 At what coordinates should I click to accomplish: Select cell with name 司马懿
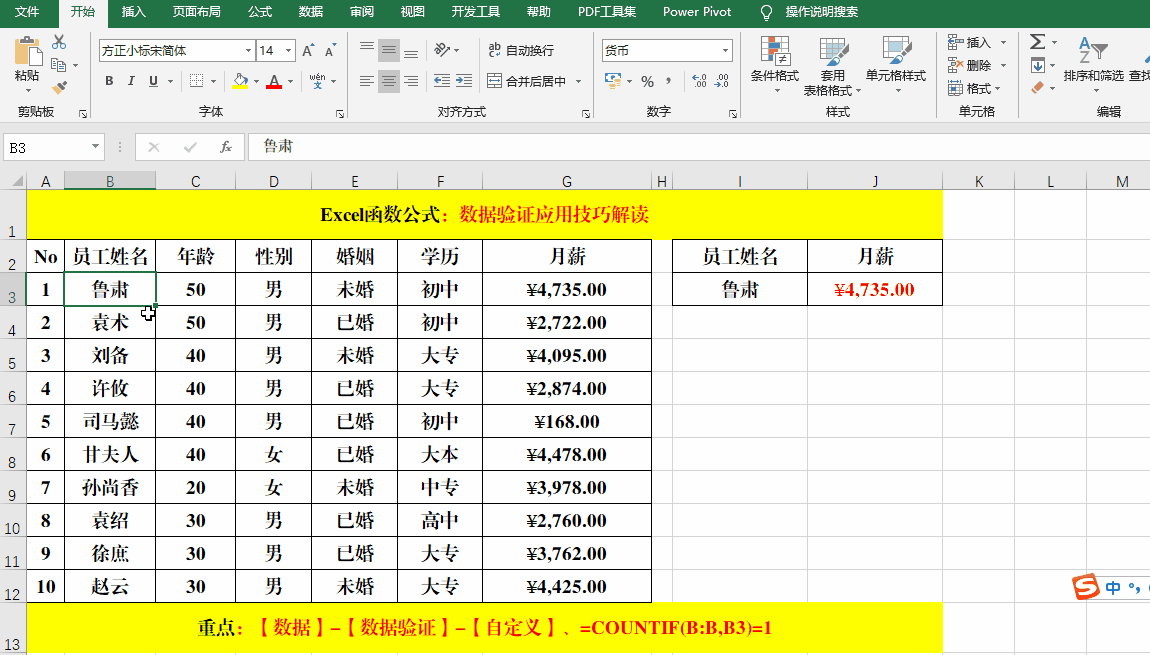click(110, 422)
